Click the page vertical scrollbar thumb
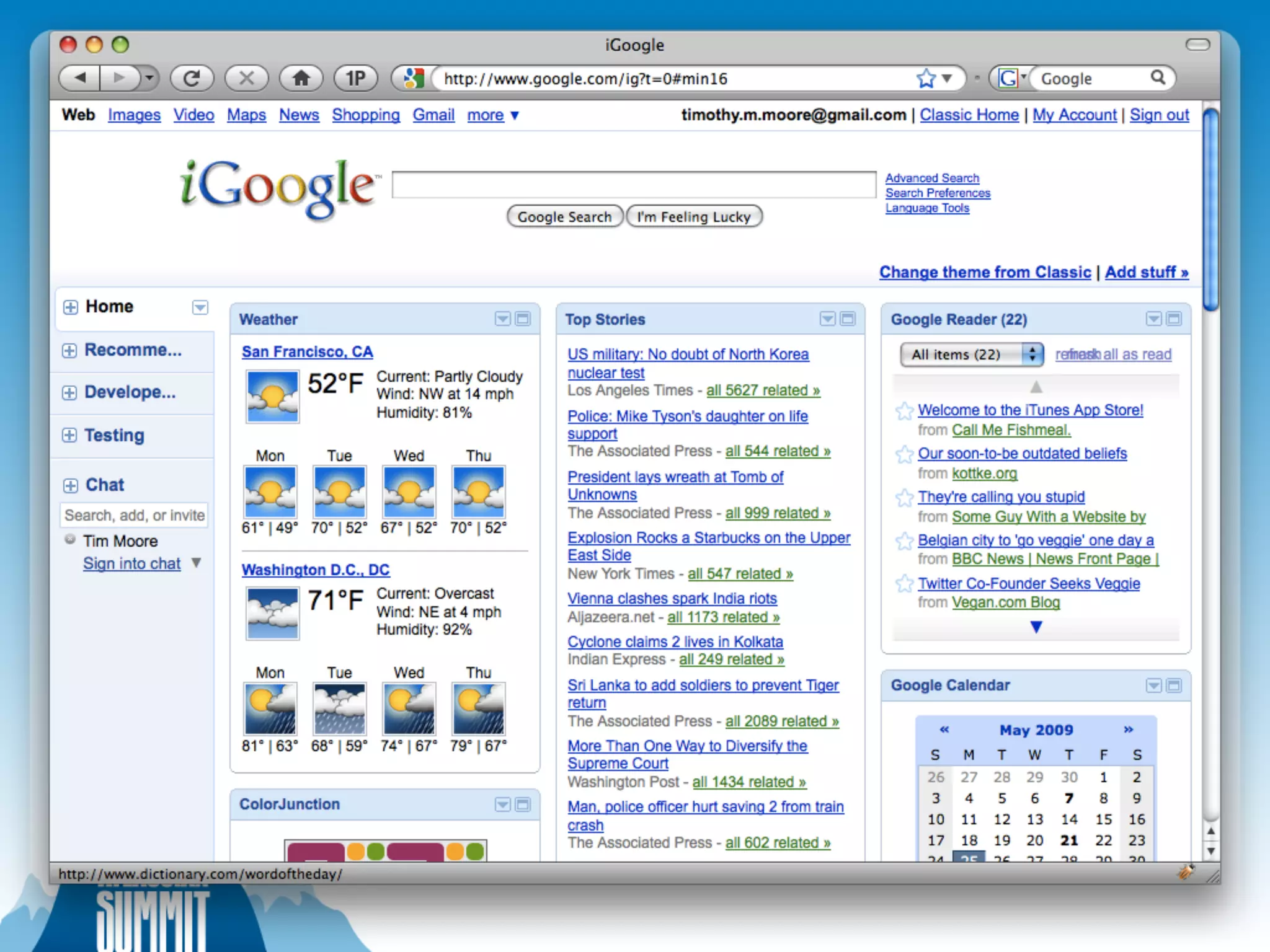This screenshot has height=952, width=1270. pyautogui.click(x=1210, y=209)
